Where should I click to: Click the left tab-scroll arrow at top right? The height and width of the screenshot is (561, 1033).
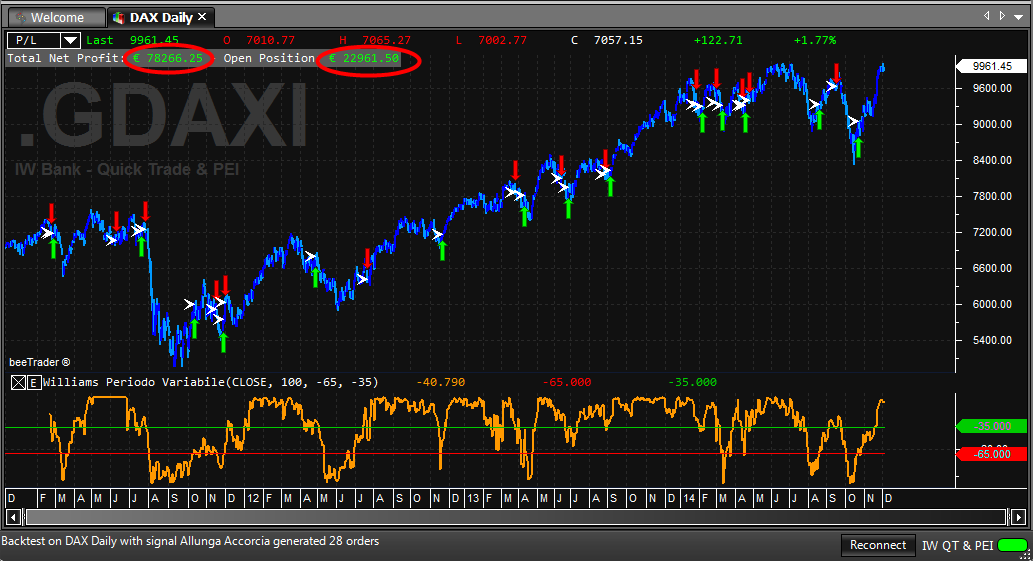coord(987,16)
